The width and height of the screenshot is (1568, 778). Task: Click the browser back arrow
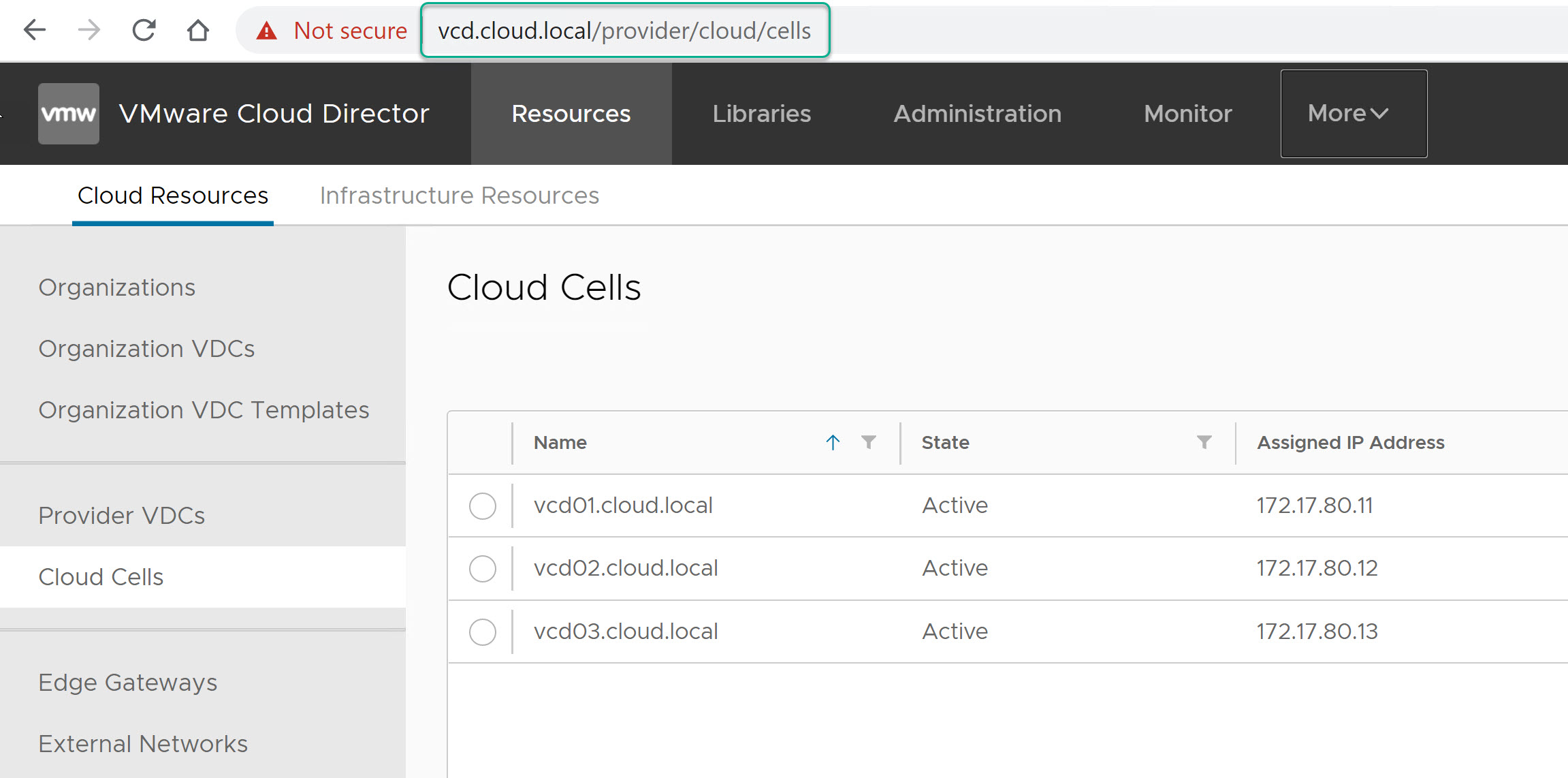34,30
